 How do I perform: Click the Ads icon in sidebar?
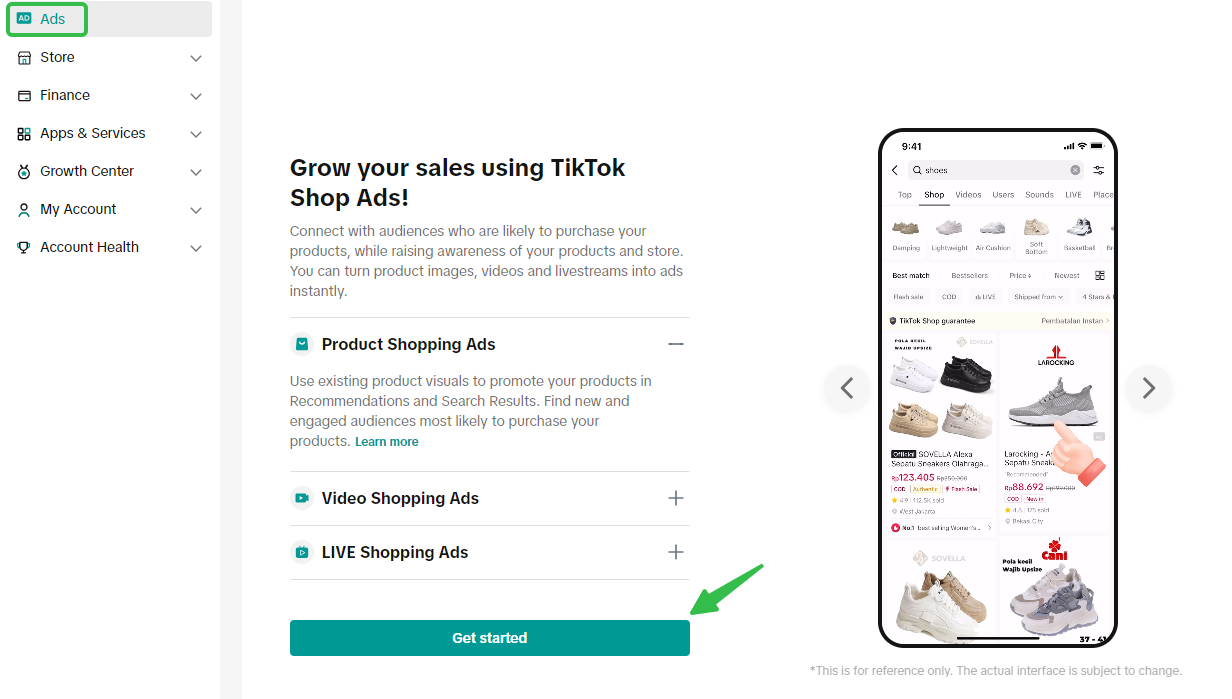(24, 19)
